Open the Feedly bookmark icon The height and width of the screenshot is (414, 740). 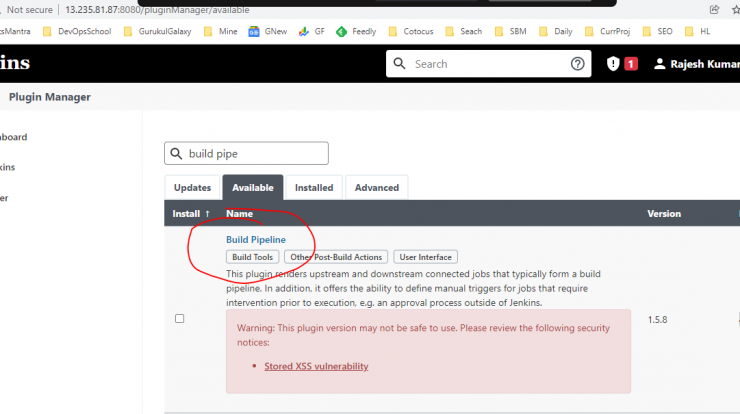coord(341,32)
